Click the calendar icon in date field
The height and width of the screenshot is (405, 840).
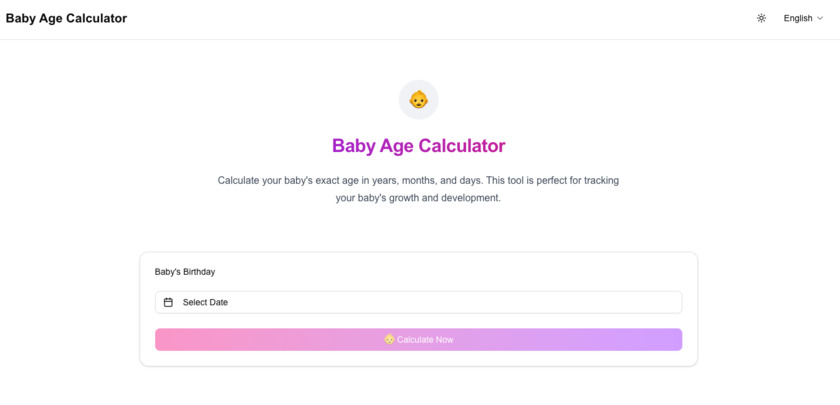[168, 302]
